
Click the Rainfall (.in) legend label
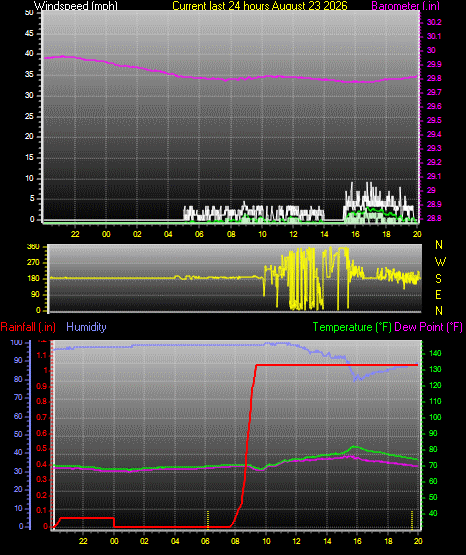(28, 327)
